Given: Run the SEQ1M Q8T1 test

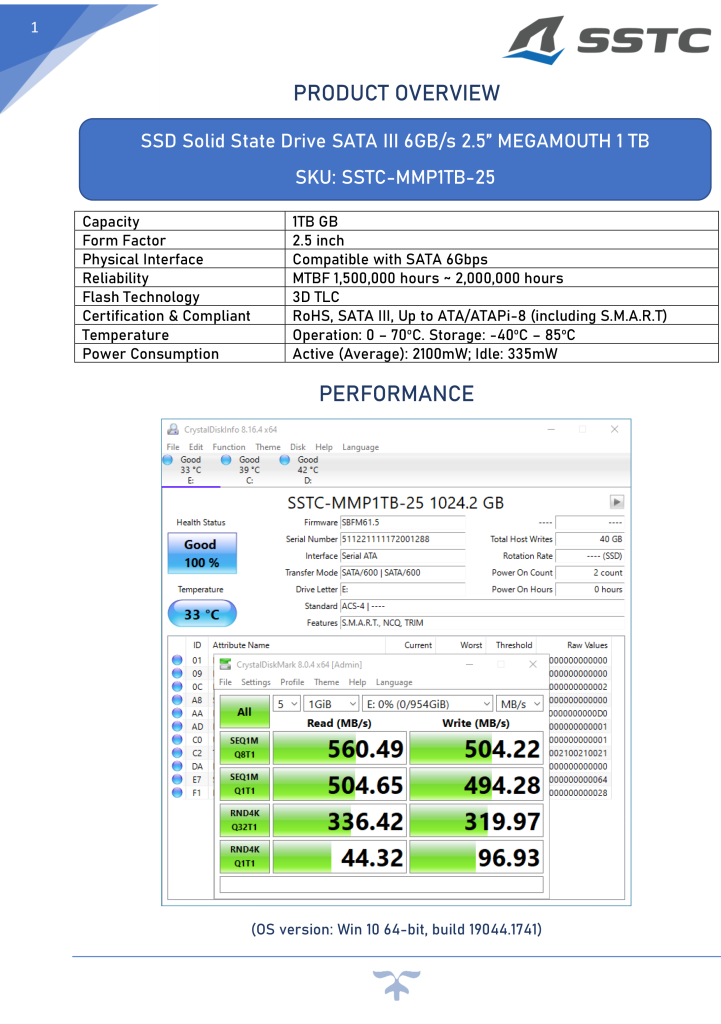Looking at the screenshot, I should coord(244,748).
